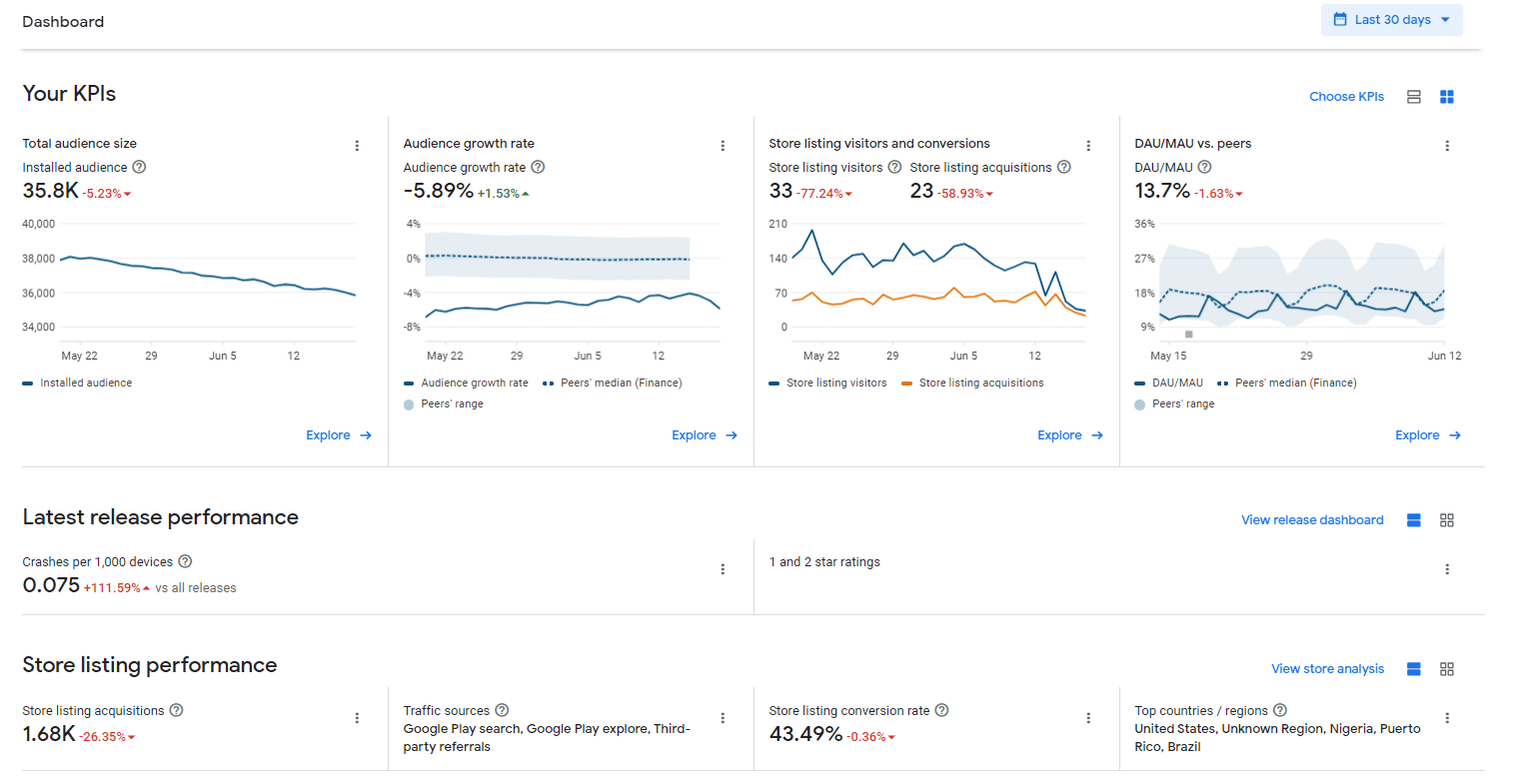Click the Store listing conversion rate help icon
Screen dimensions: 1519x784
click(x=941, y=710)
